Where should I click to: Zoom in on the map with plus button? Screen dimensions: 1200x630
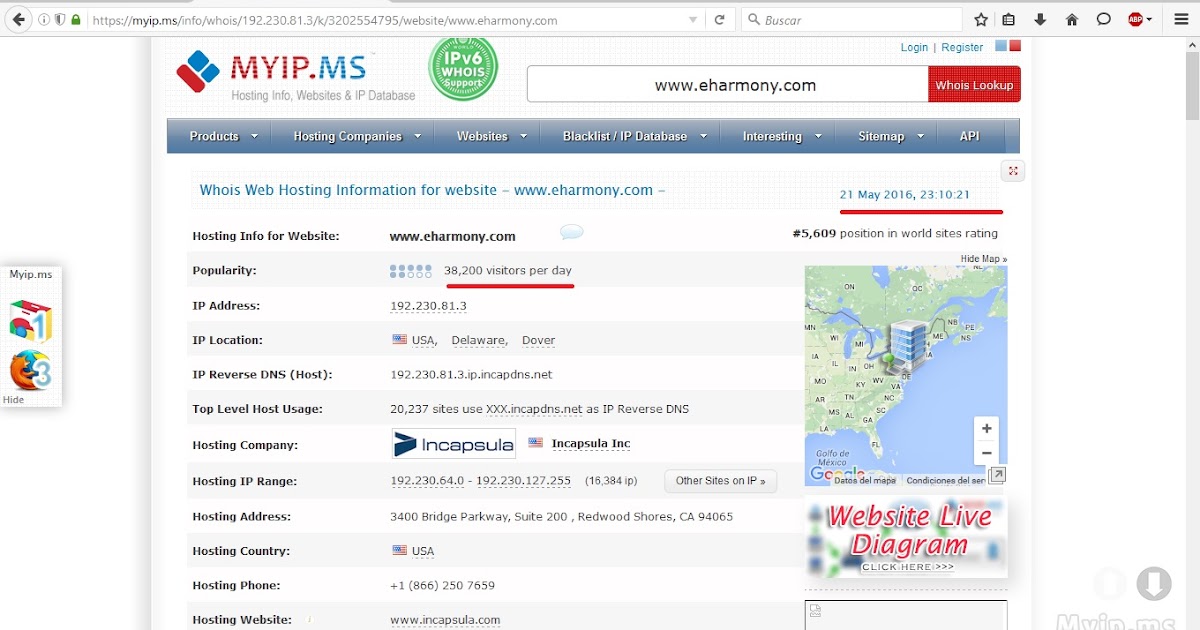coord(986,428)
